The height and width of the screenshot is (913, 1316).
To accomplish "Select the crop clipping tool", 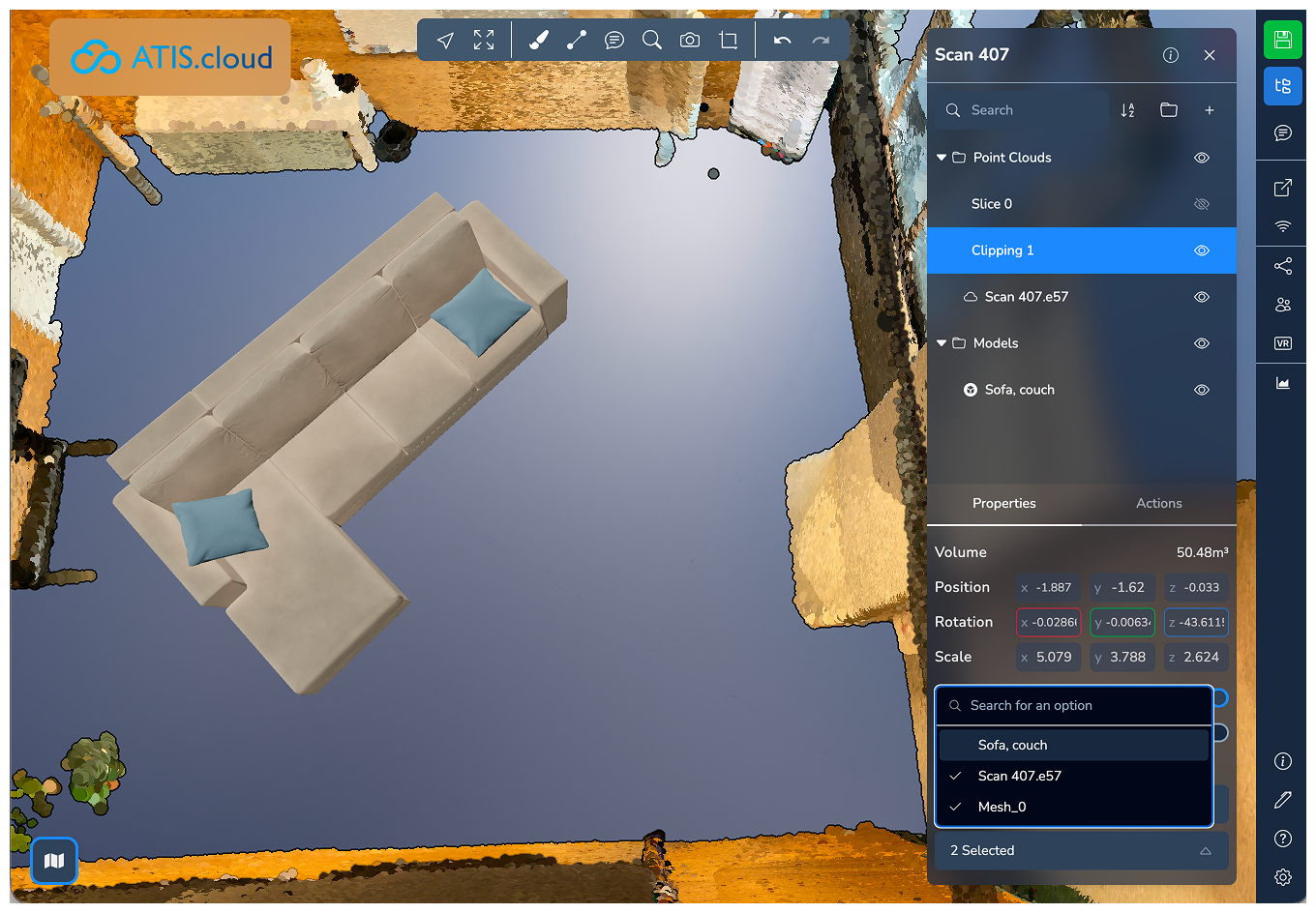I will tap(729, 40).
